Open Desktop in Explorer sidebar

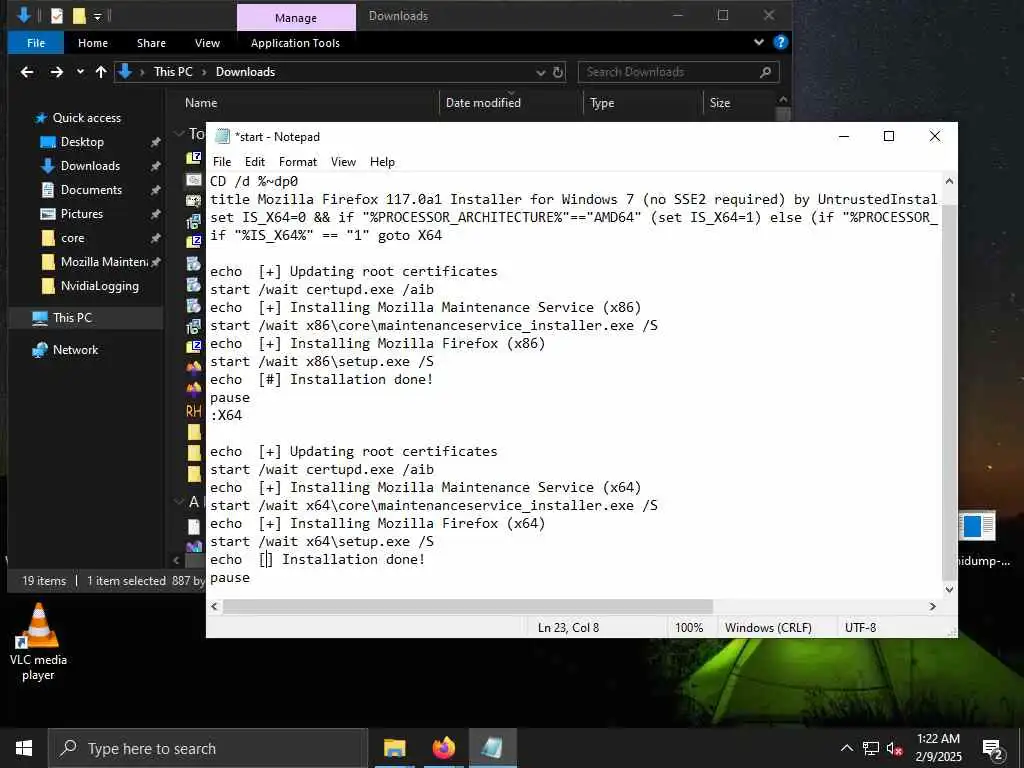(x=82, y=142)
